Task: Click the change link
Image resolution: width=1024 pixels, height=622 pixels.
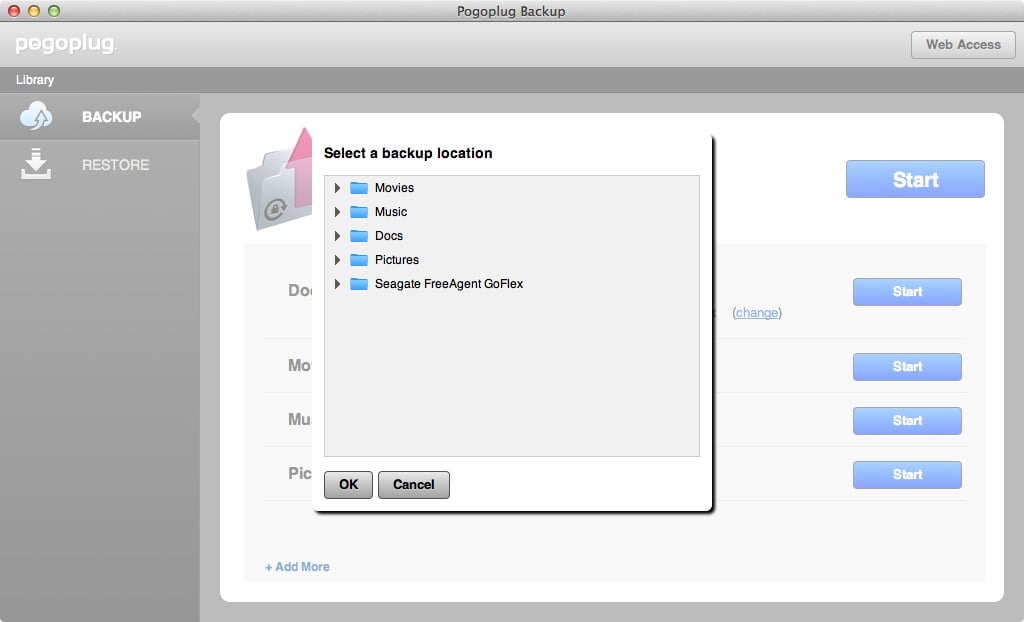Action: coord(757,313)
